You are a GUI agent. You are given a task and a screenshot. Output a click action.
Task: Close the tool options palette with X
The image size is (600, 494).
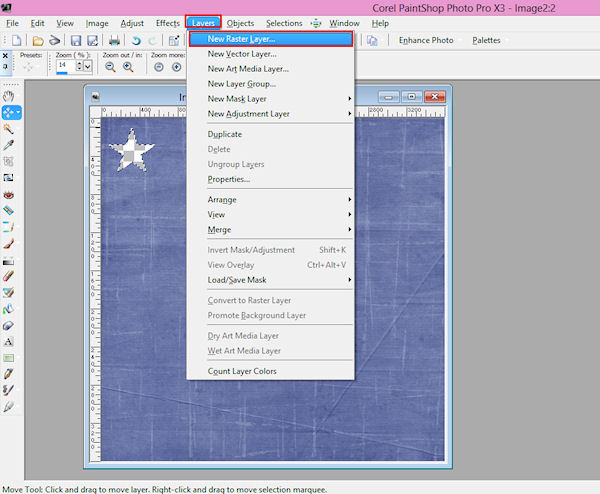pyautogui.click(x=5, y=56)
